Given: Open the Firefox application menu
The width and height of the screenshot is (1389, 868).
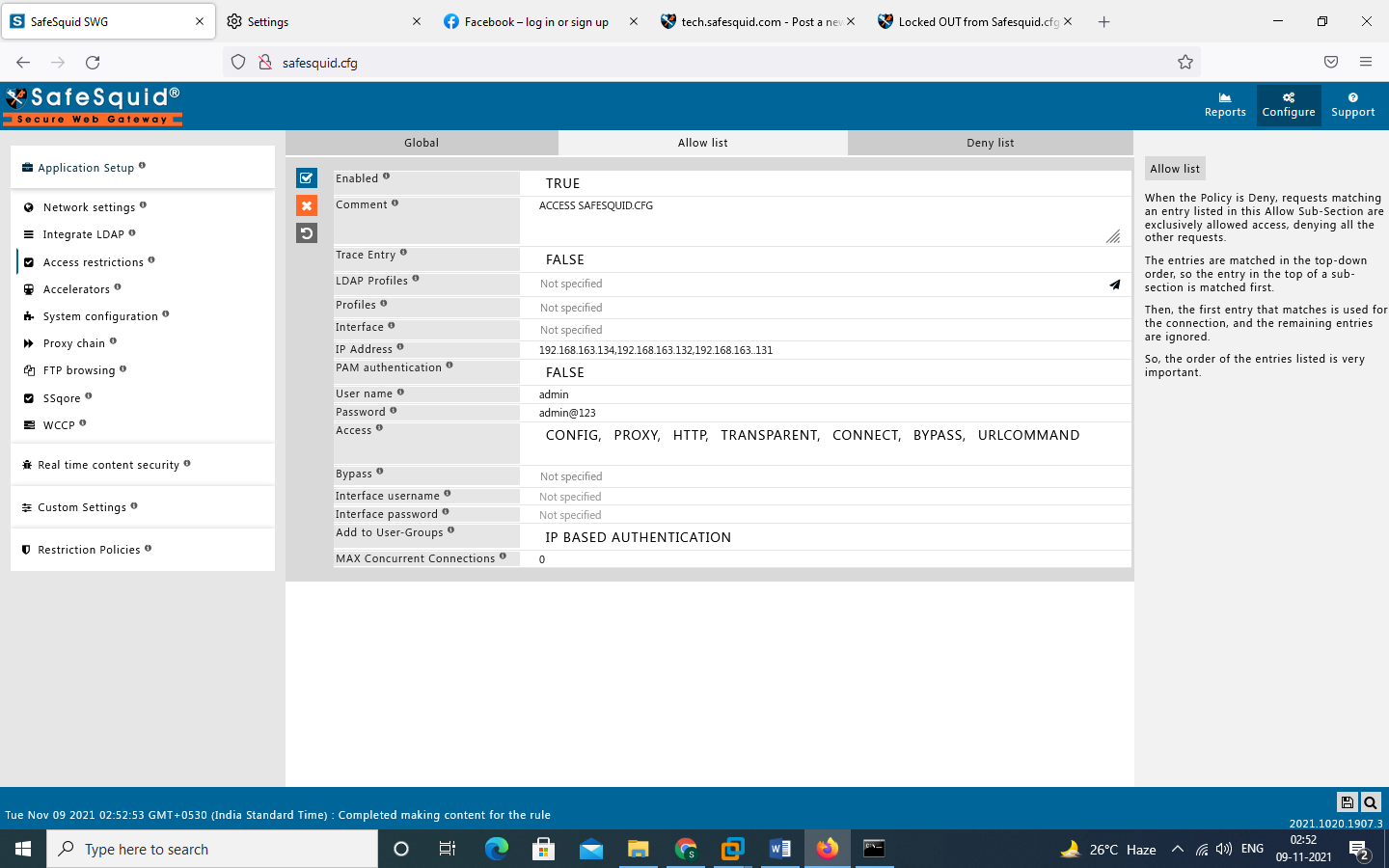Looking at the screenshot, I should click(x=1366, y=63).
